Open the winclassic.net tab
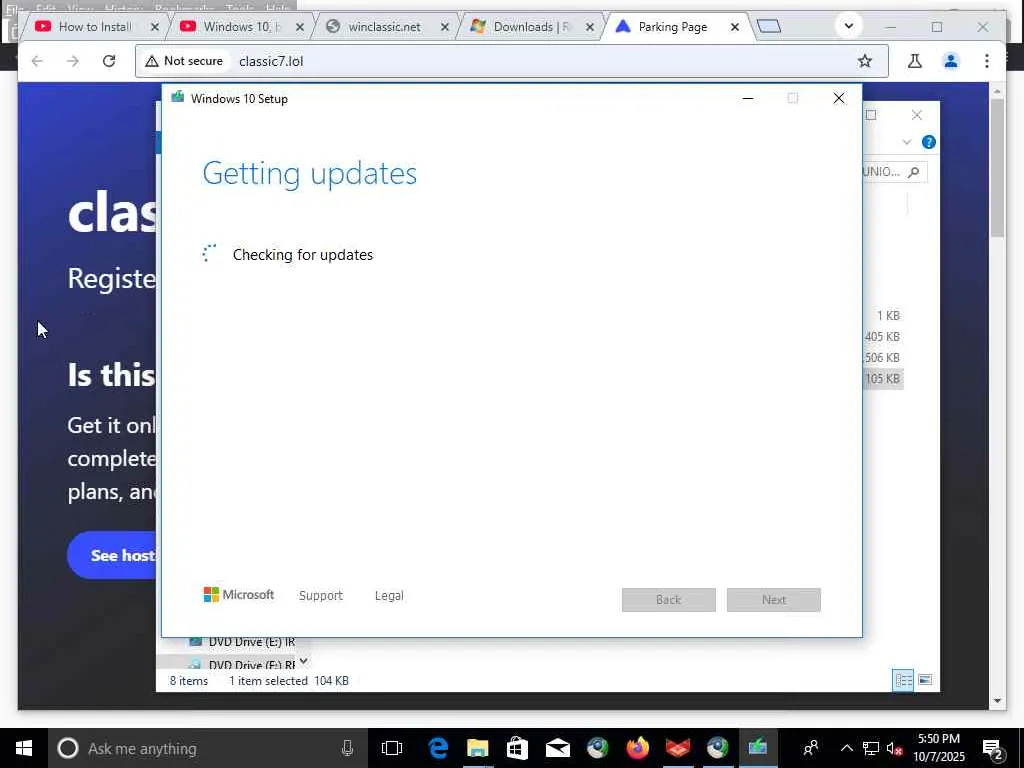This screenshot has width=1024, height=768. coord(385,27)
